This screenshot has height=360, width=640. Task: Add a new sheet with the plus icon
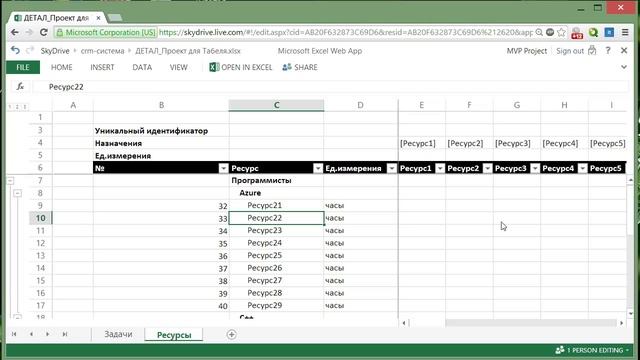(x=231, y=334)
